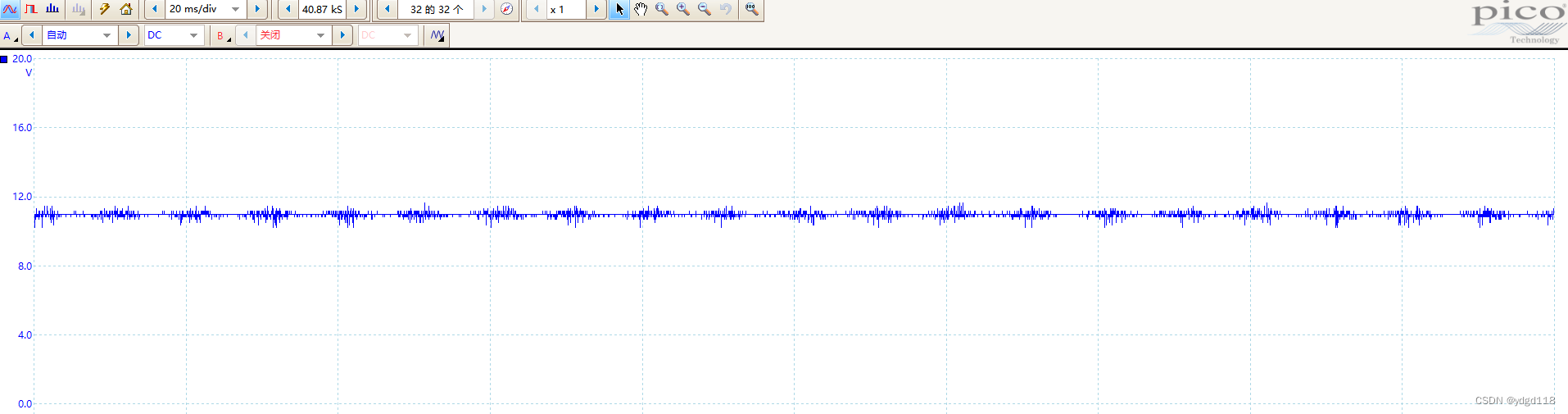Image resolution: width=1568 pixels, height=414 pixels.
Task: Click the buffer index 32 of 32 field
Action: [x=436, y=9]
